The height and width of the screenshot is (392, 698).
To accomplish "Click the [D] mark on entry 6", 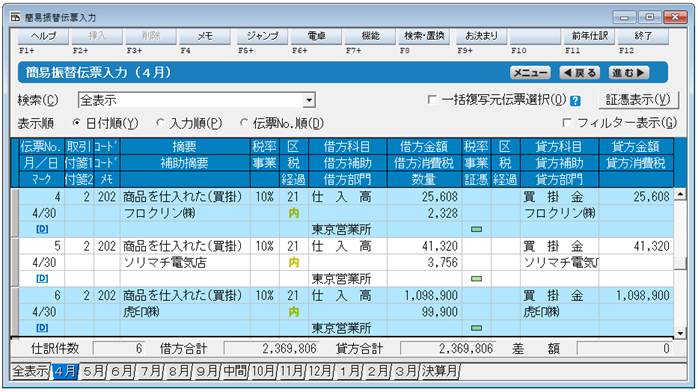I will [42, 328].
